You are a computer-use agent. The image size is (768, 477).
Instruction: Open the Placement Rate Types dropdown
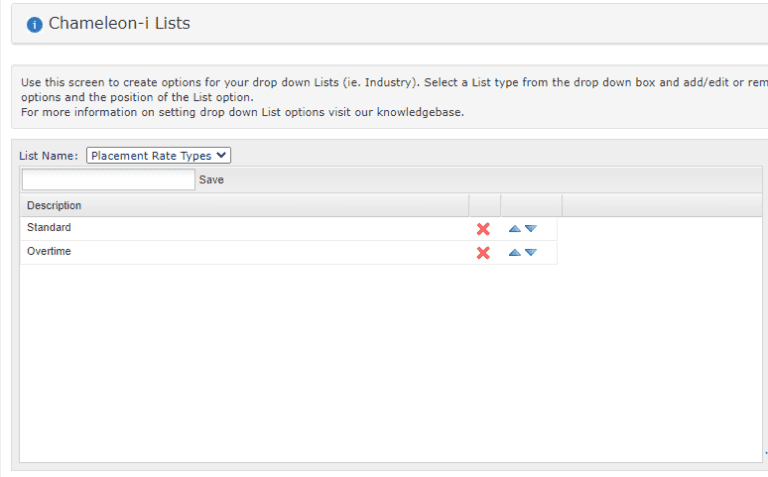[158, 156]
